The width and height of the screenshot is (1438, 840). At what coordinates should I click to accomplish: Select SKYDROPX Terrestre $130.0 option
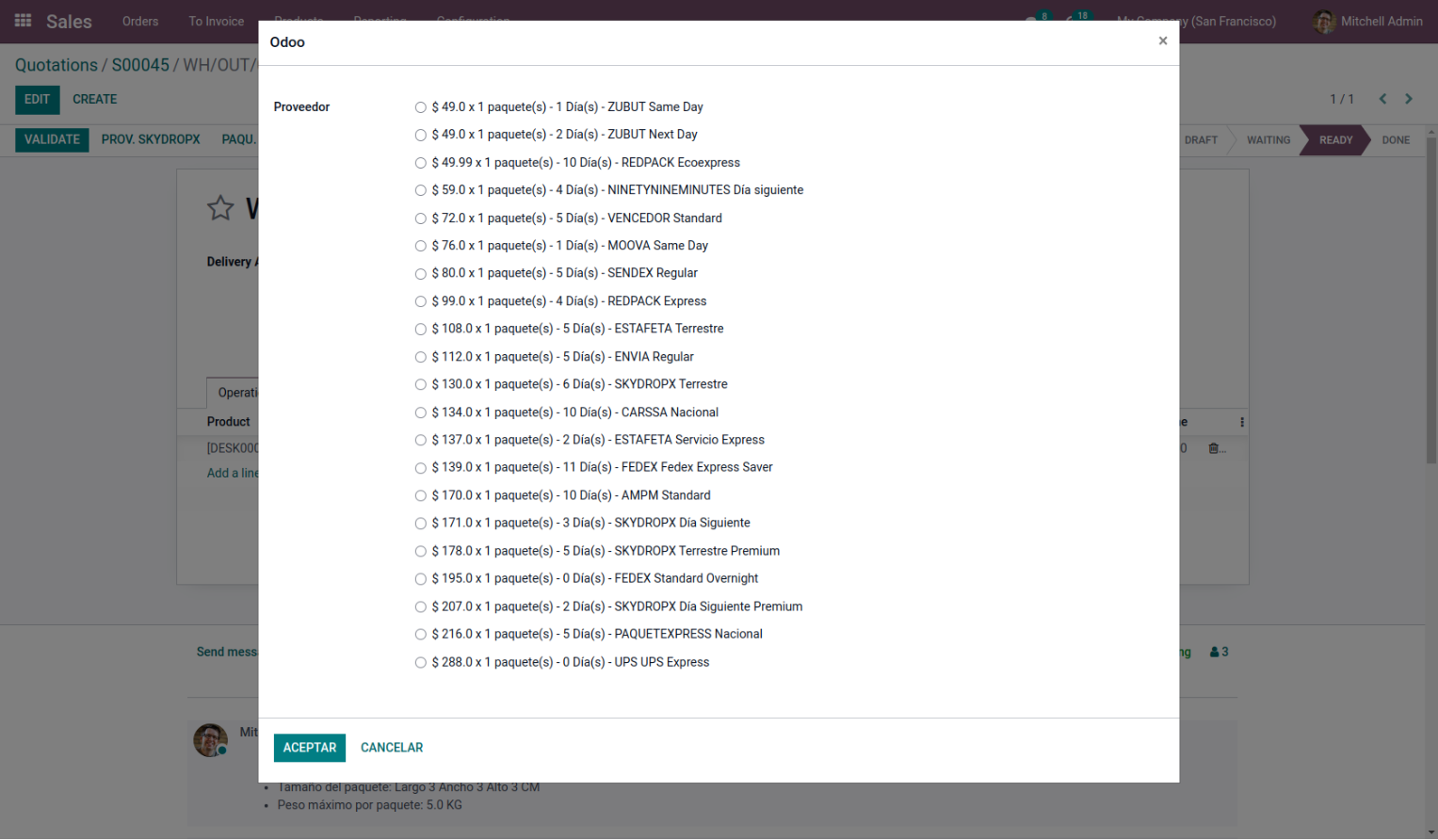(x=421, y=384)
